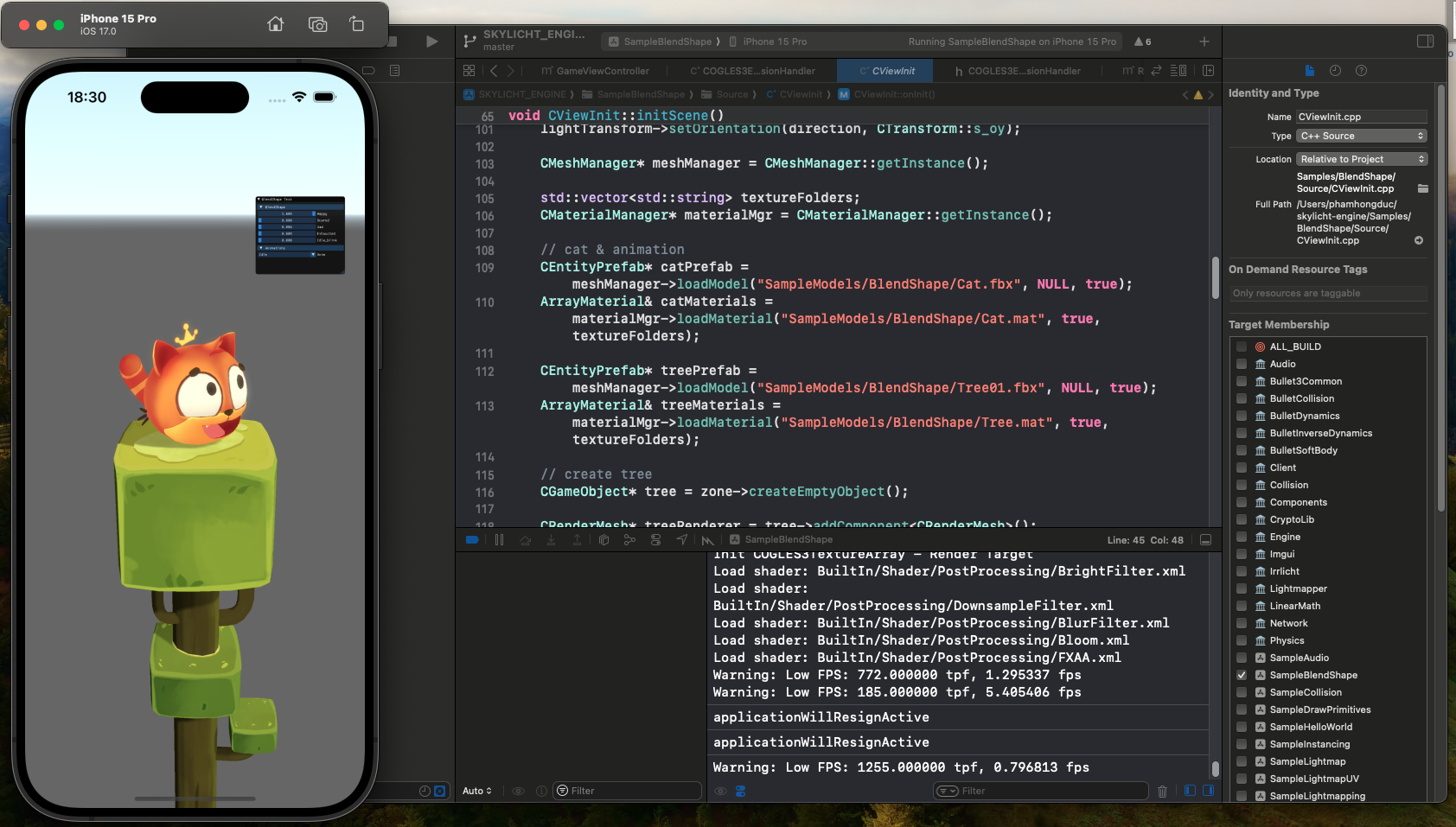Click the plus Library button in toolbar
This screenshot has width=1456, height=827.
coord(1204,41)
